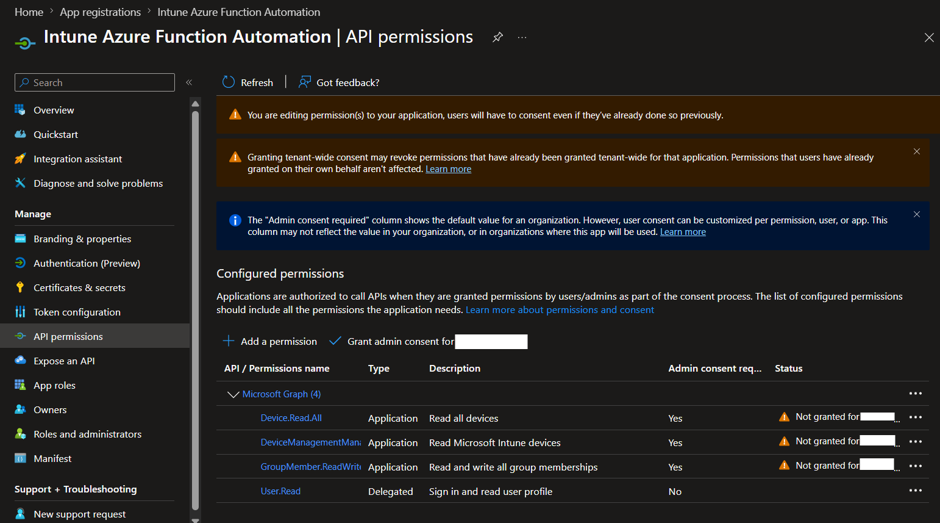Go to App registrations breadcrumb
The height and width of the screenshot is (523, 940).
pos(100,12)
